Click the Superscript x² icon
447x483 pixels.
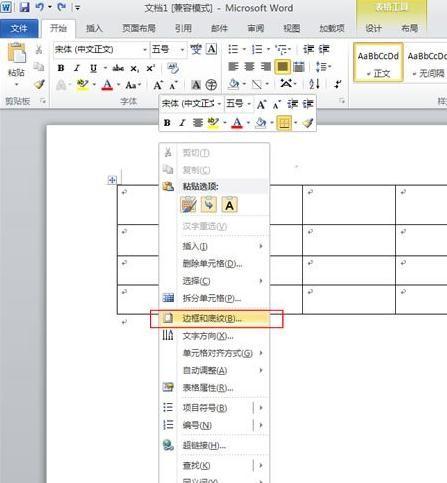[151, 68]
